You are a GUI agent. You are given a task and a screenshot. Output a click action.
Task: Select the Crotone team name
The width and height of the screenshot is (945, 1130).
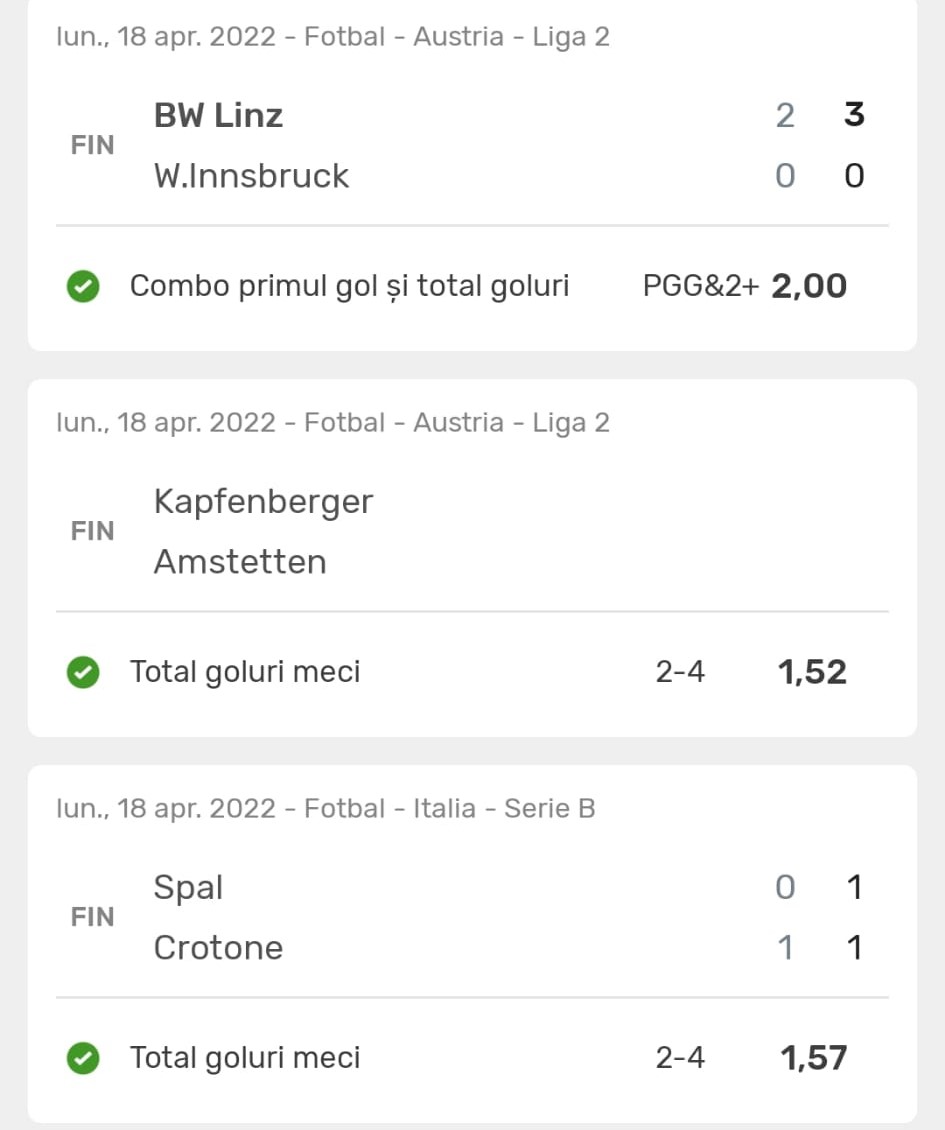pyautogui.click(x=218, y=948)
